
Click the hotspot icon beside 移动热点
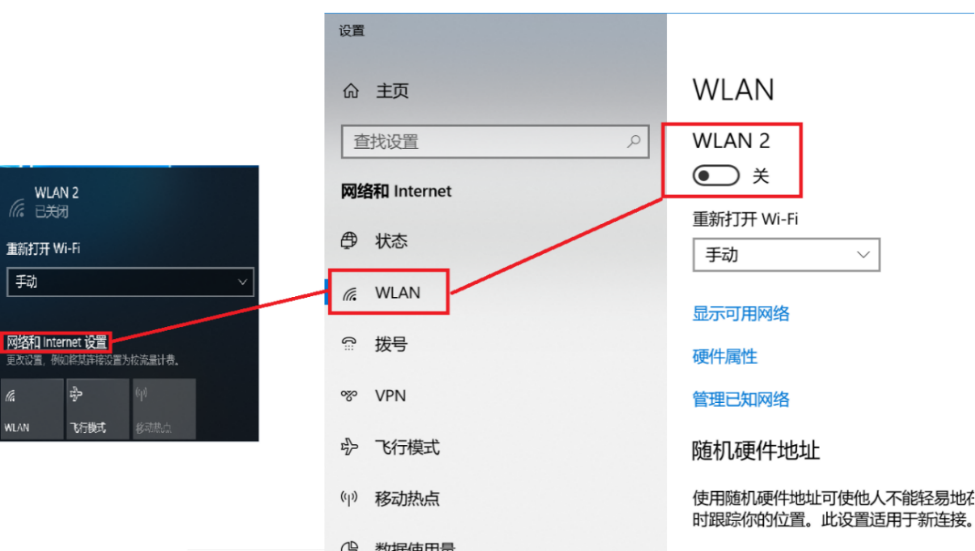pos(349,498)
